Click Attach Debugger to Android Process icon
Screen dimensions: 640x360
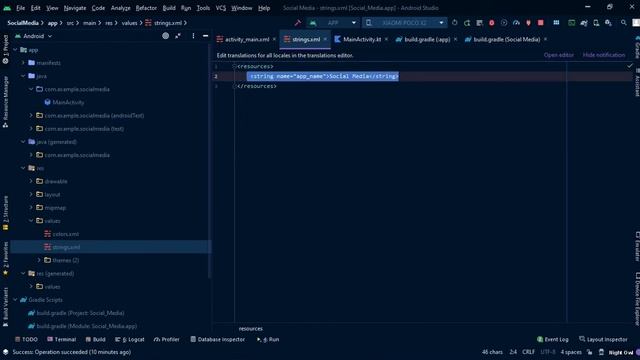[x=528, y=23]
